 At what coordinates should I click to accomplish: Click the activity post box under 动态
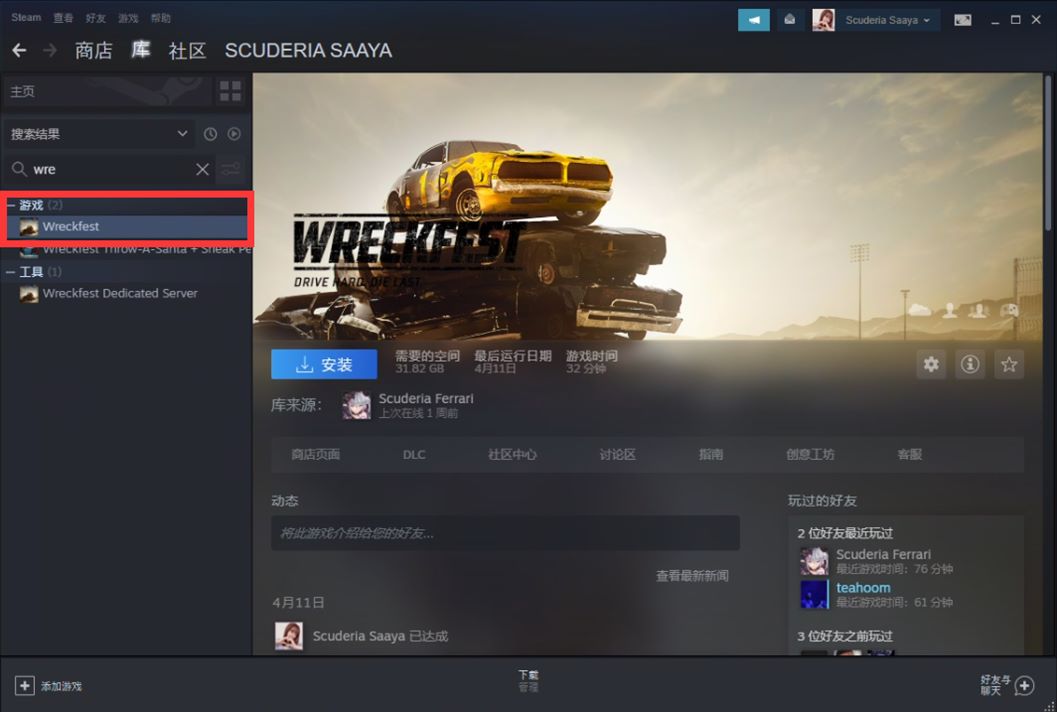[x=506, y=533]
